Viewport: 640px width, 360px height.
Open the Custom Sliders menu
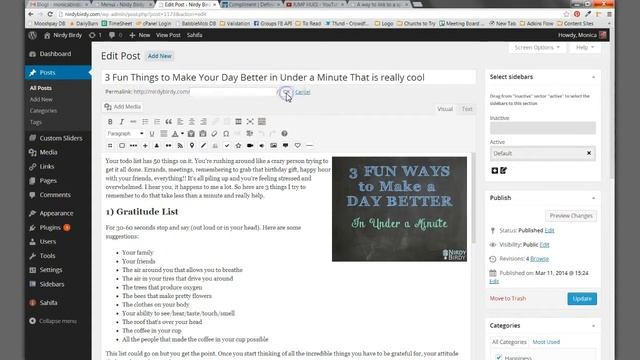click(61, 138)
